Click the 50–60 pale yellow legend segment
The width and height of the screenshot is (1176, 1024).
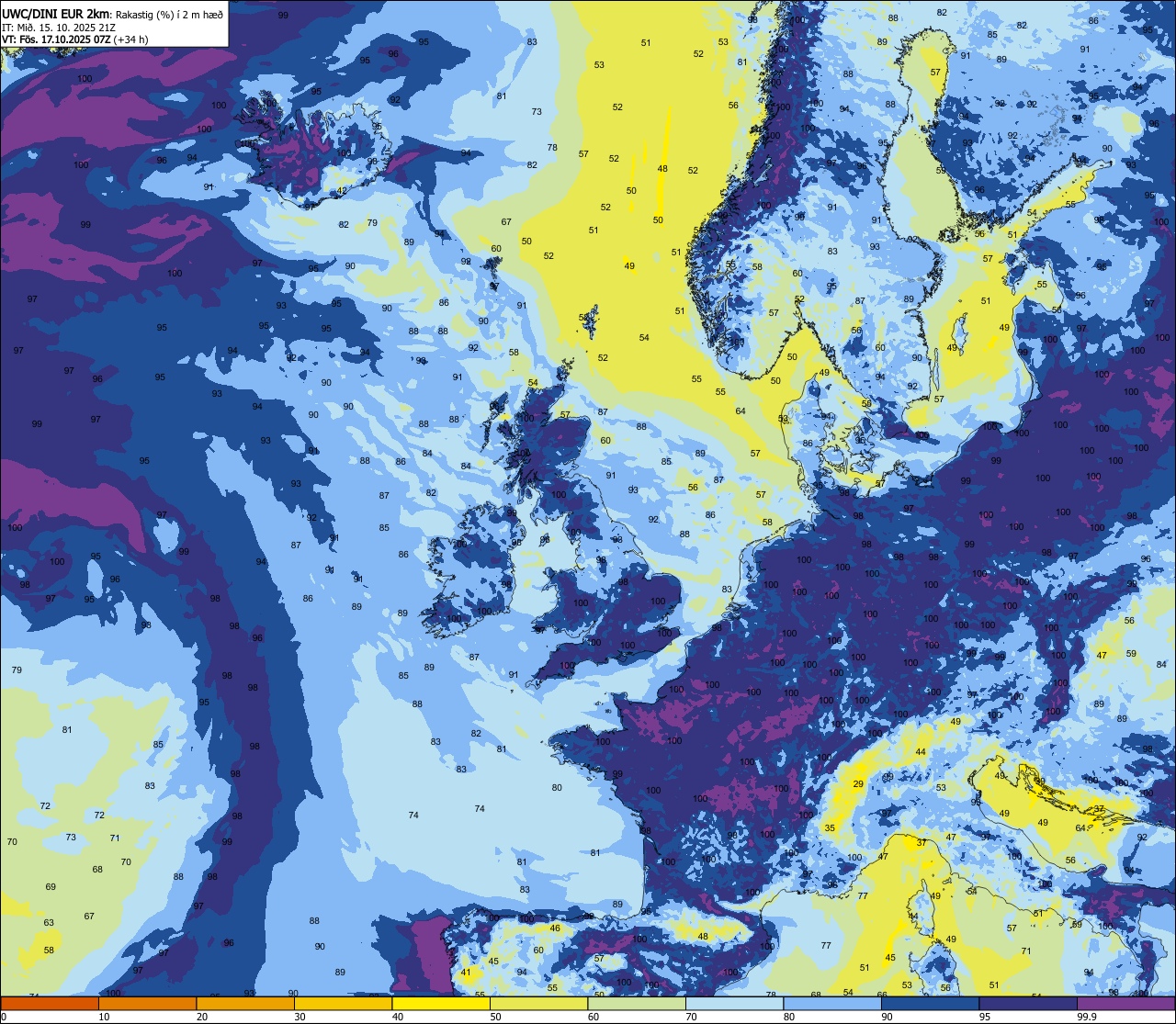538,1003
